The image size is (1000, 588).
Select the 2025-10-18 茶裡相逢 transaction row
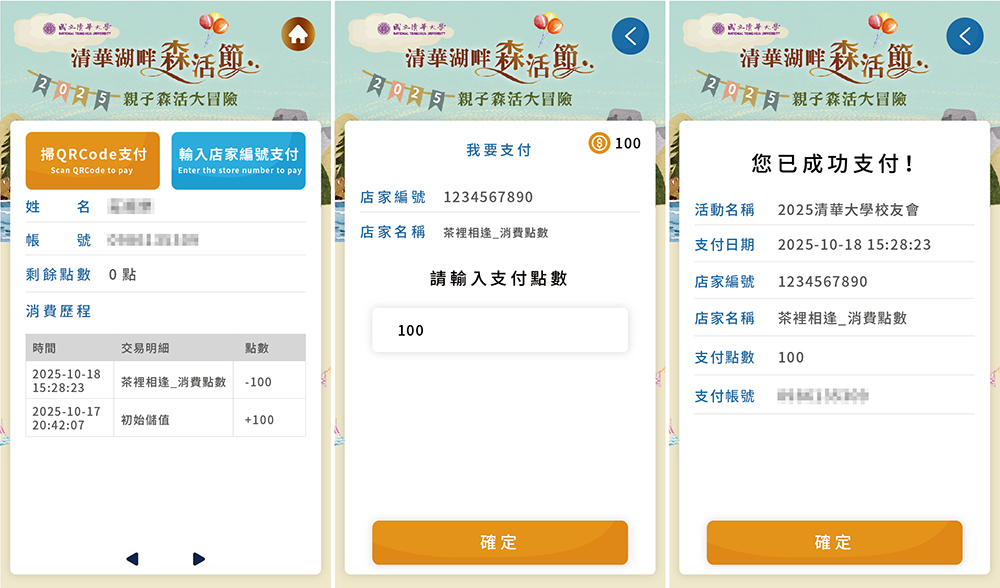point(166,381)
